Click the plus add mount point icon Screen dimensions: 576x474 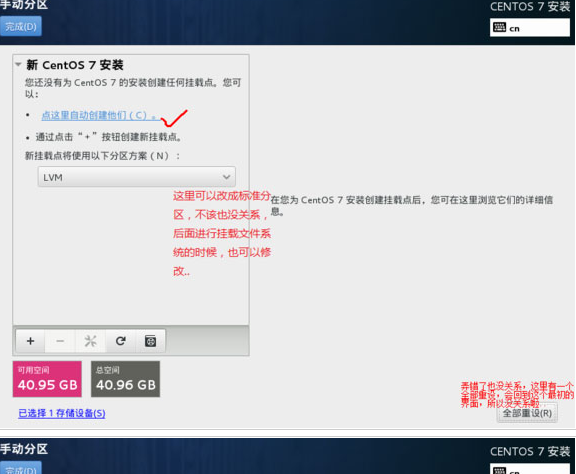(x=30, y=341)
